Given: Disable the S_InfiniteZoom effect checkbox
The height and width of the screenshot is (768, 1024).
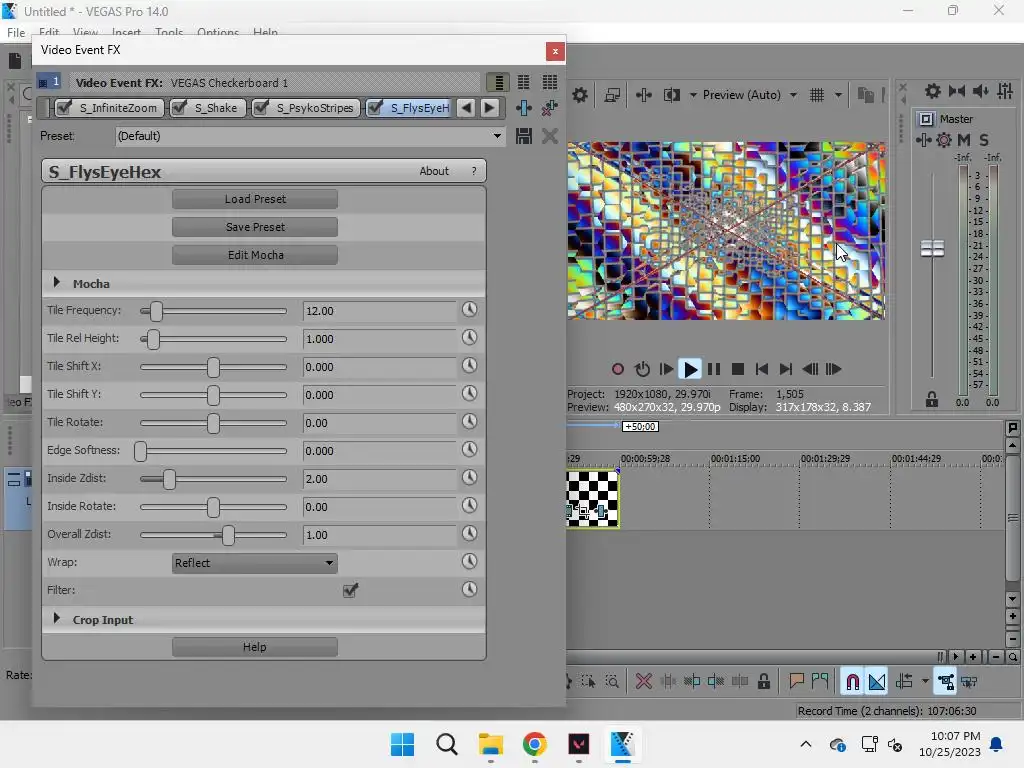Looking at the screenshot, I should pos(64,108).
